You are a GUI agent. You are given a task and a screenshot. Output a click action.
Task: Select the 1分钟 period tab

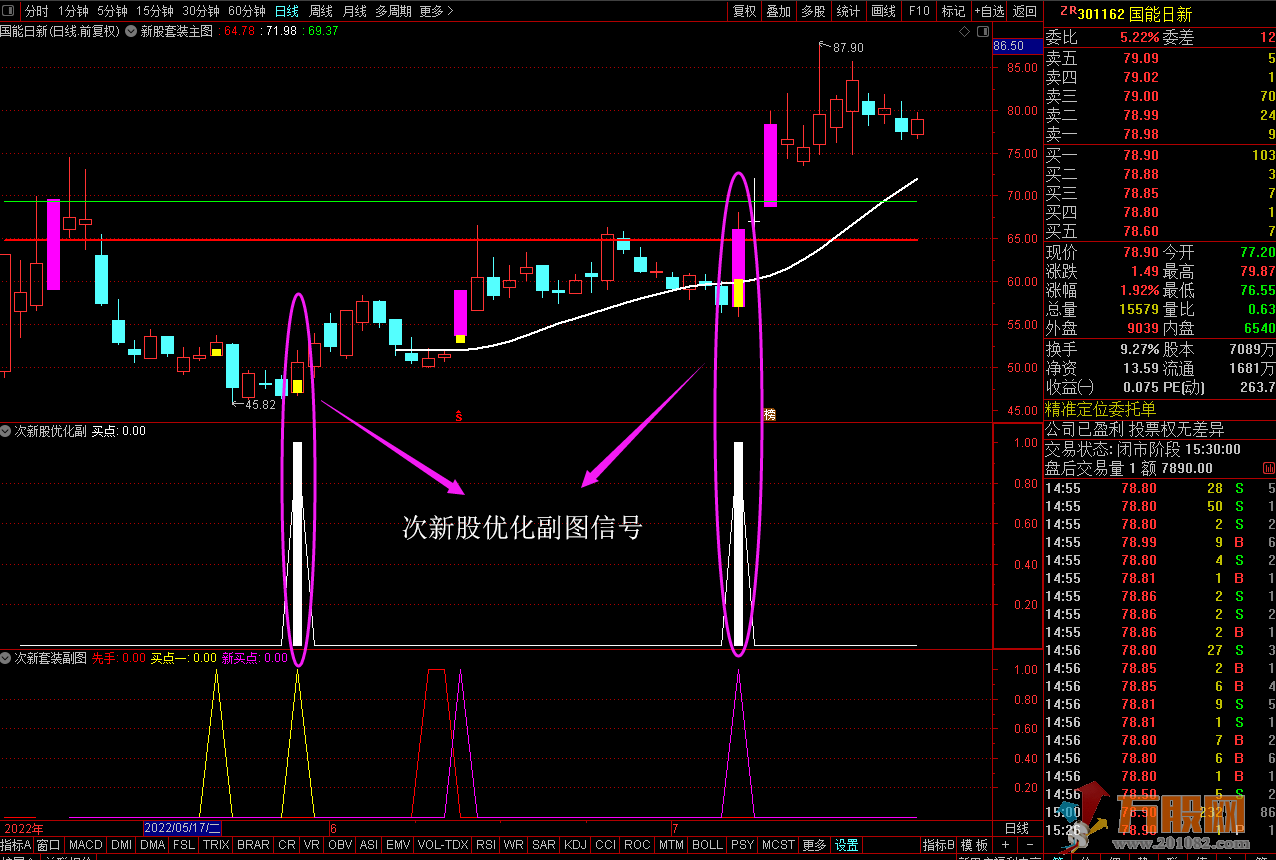tap(73, 11)
